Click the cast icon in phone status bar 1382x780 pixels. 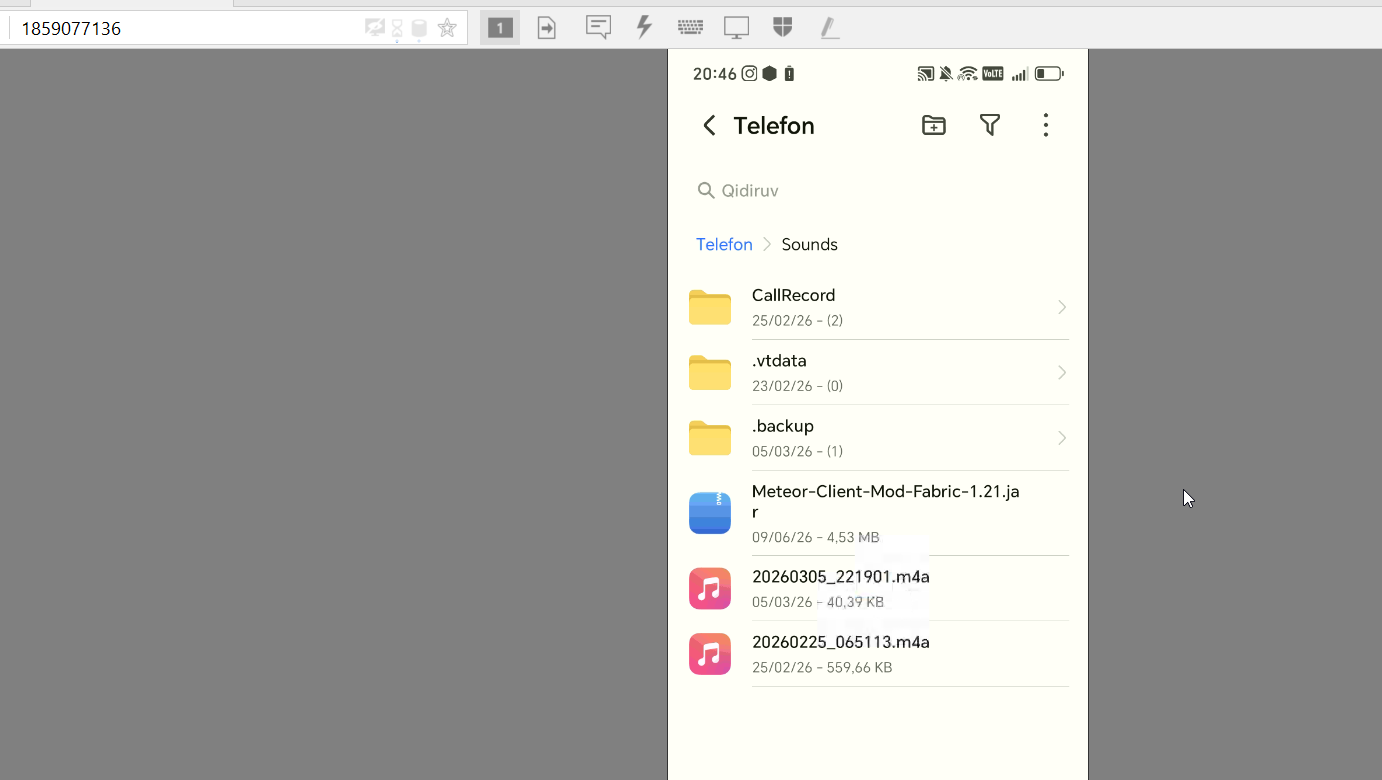coord(926,74)
